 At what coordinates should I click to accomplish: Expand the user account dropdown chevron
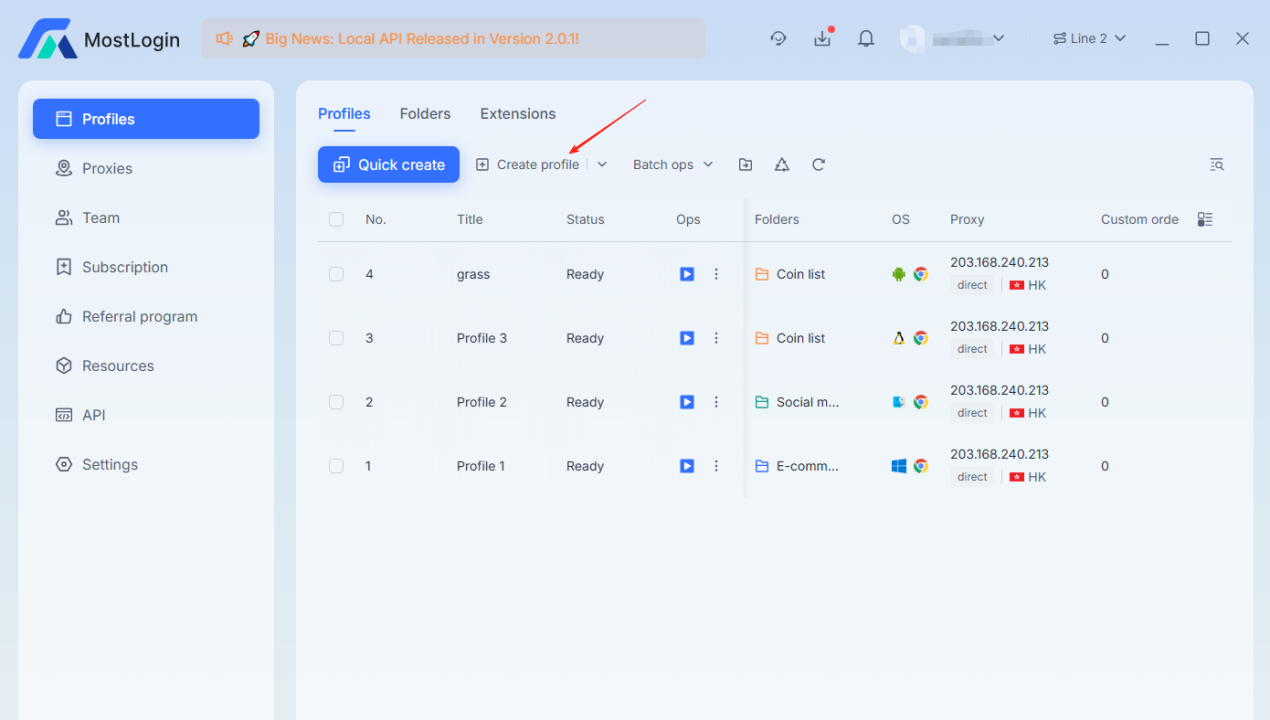pyautogui.click(x=998, y=38)
